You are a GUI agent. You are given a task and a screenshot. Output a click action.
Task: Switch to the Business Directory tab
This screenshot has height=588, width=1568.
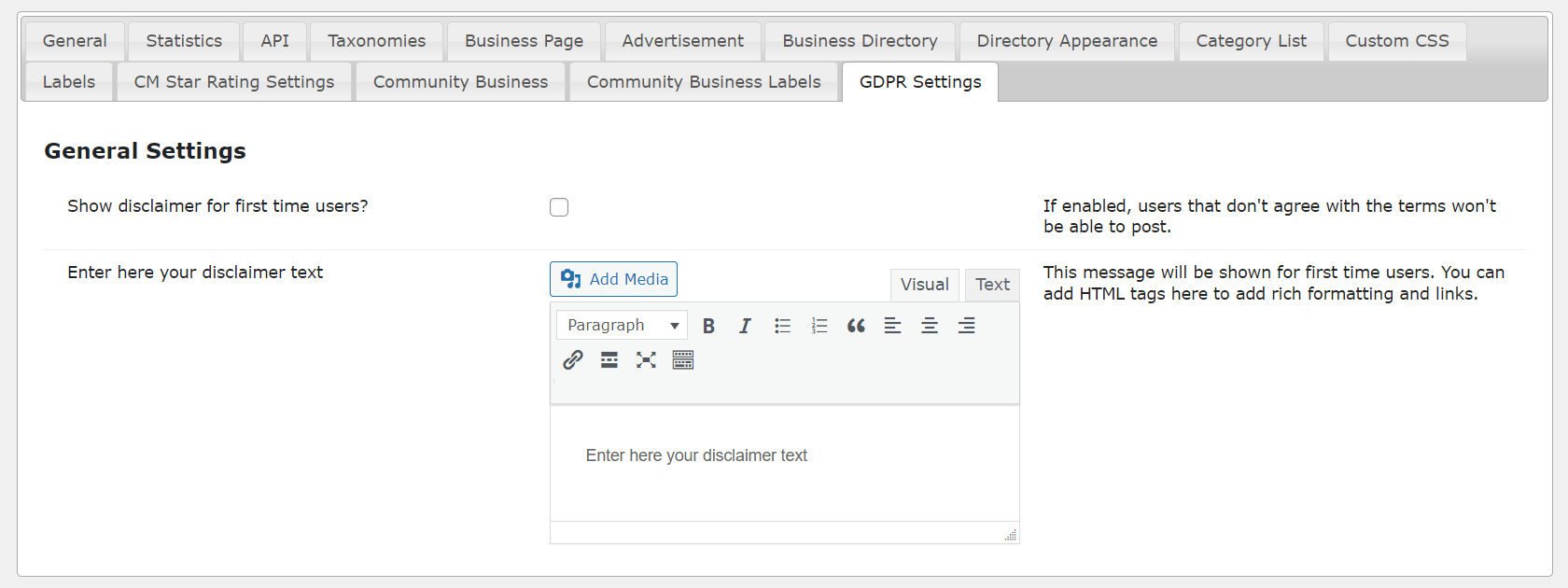coord(860,41)
